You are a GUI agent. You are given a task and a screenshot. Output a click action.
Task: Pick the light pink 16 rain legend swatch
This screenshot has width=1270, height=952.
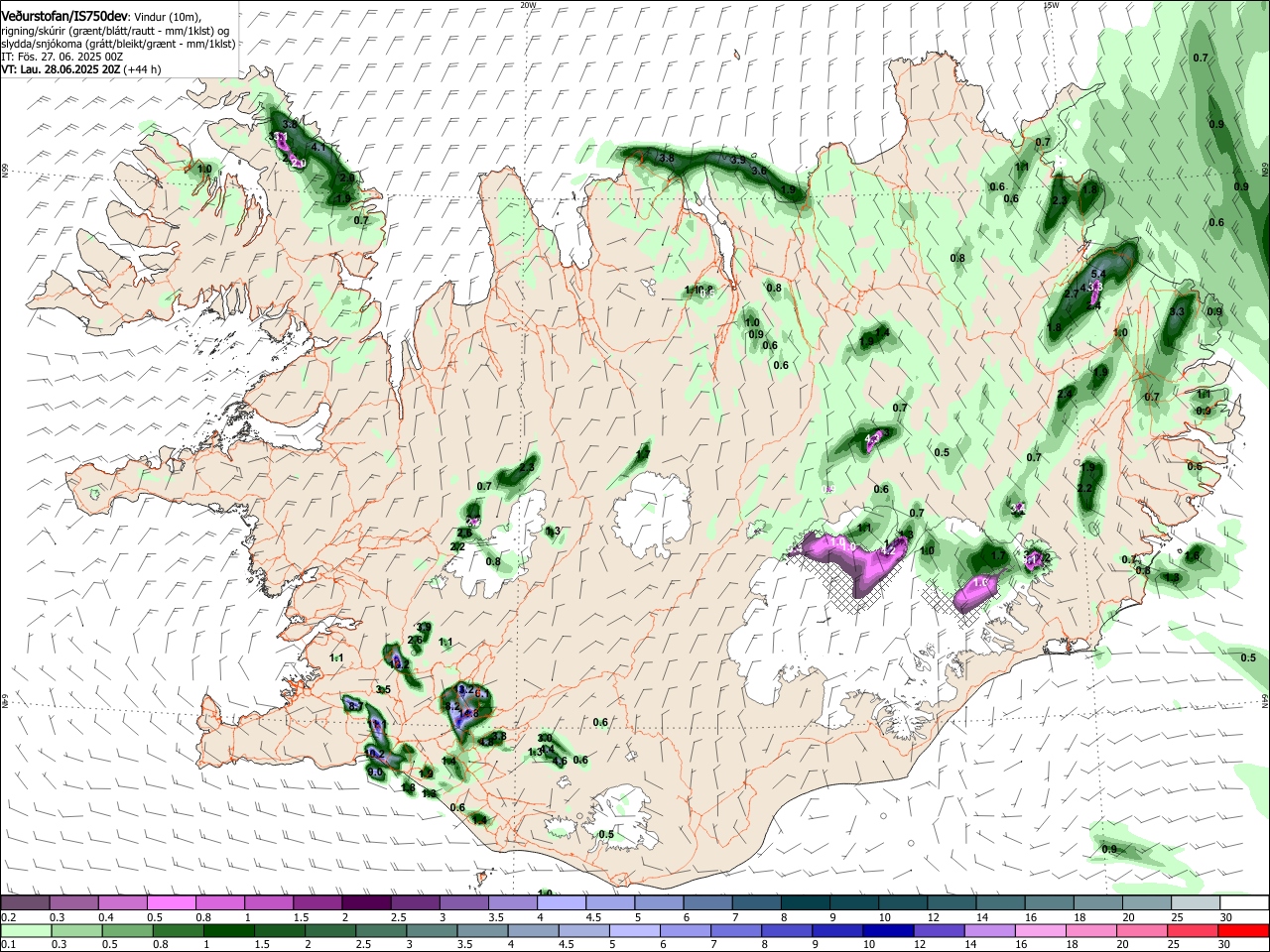pos(1041,931)
